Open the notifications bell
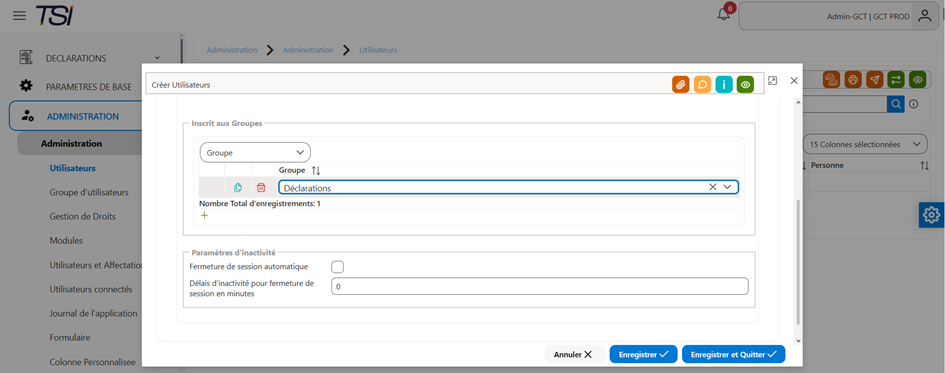The width and height of the screenshot is (945, 373). click(724, 15)
